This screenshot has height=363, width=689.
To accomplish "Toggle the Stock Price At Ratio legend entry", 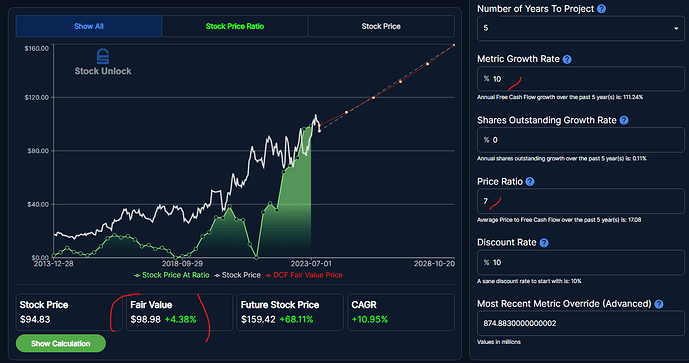I will point(172,275).
